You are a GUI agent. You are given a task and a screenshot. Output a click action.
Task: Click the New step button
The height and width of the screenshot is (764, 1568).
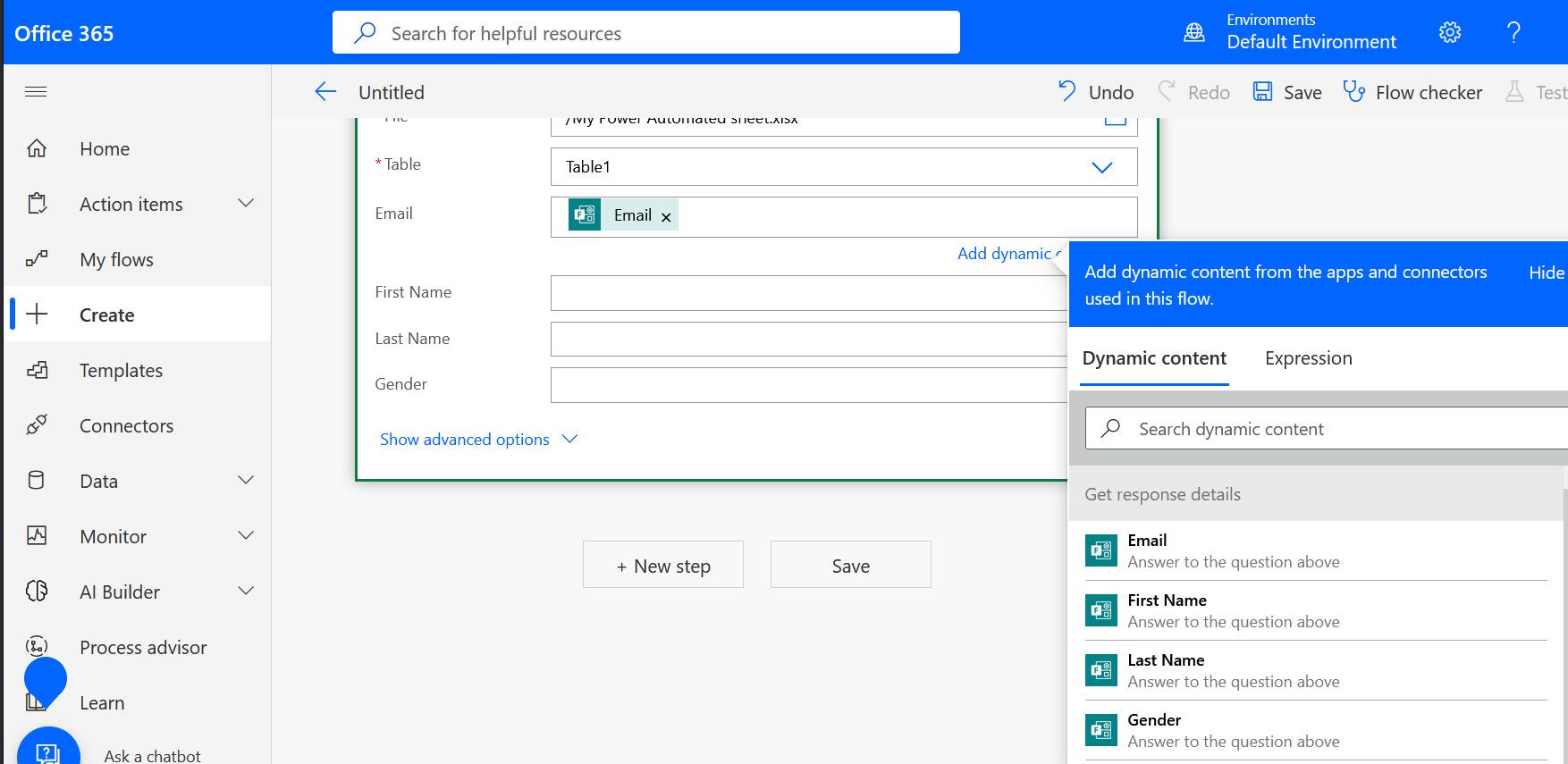663,565
